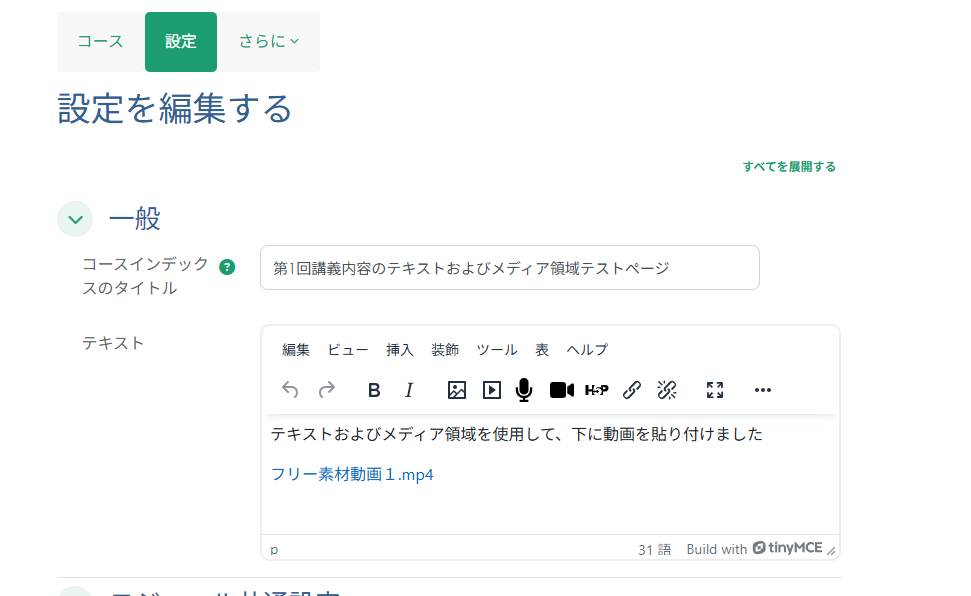Insert an image using the image icon
Screen dimensions: 971x596
tap(456, 390)
